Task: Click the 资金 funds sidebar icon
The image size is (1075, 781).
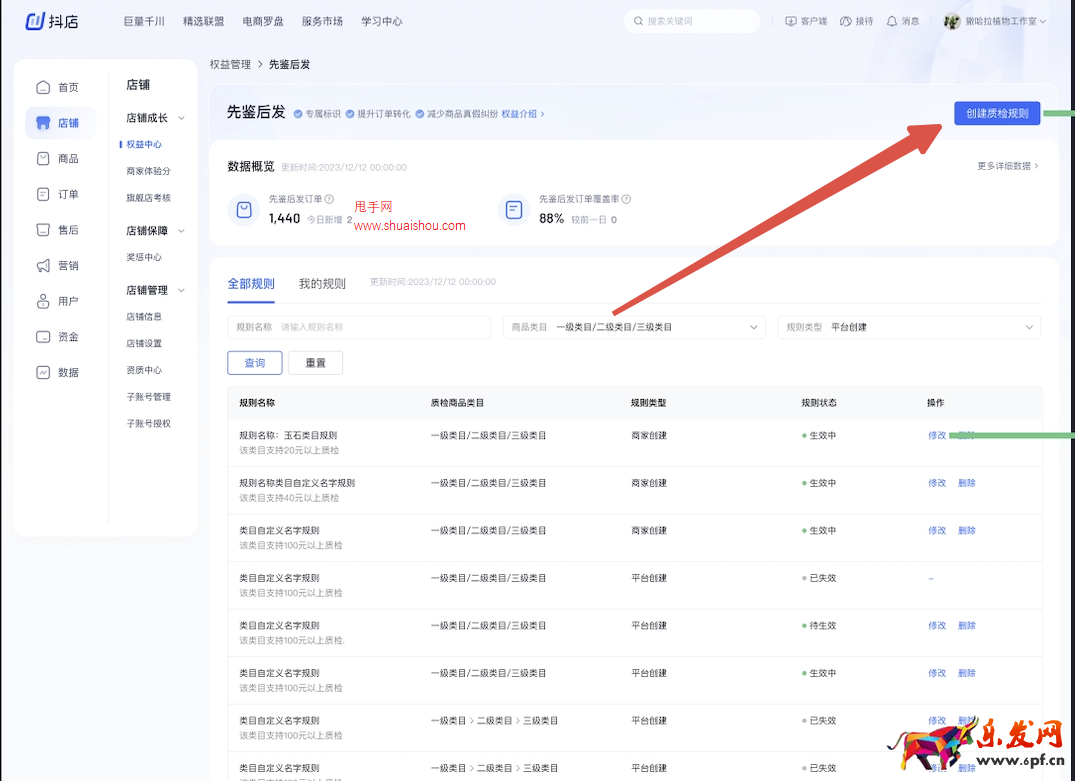Action: pyautogui.click(x=43, y=337)
